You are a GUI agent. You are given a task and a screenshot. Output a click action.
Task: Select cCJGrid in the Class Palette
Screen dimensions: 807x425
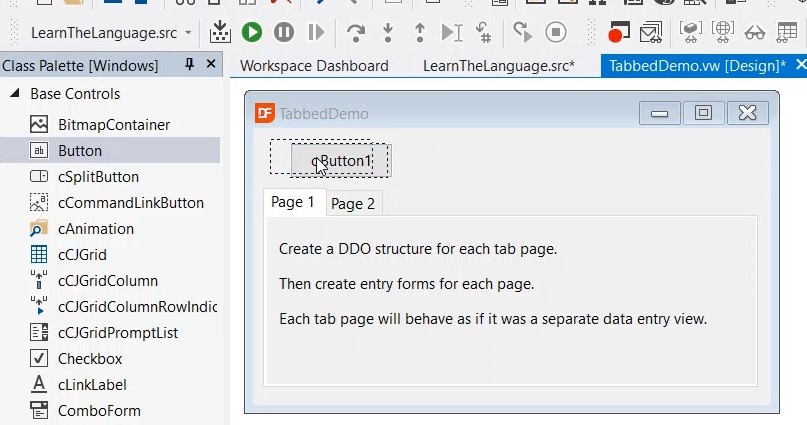(82, 255)
